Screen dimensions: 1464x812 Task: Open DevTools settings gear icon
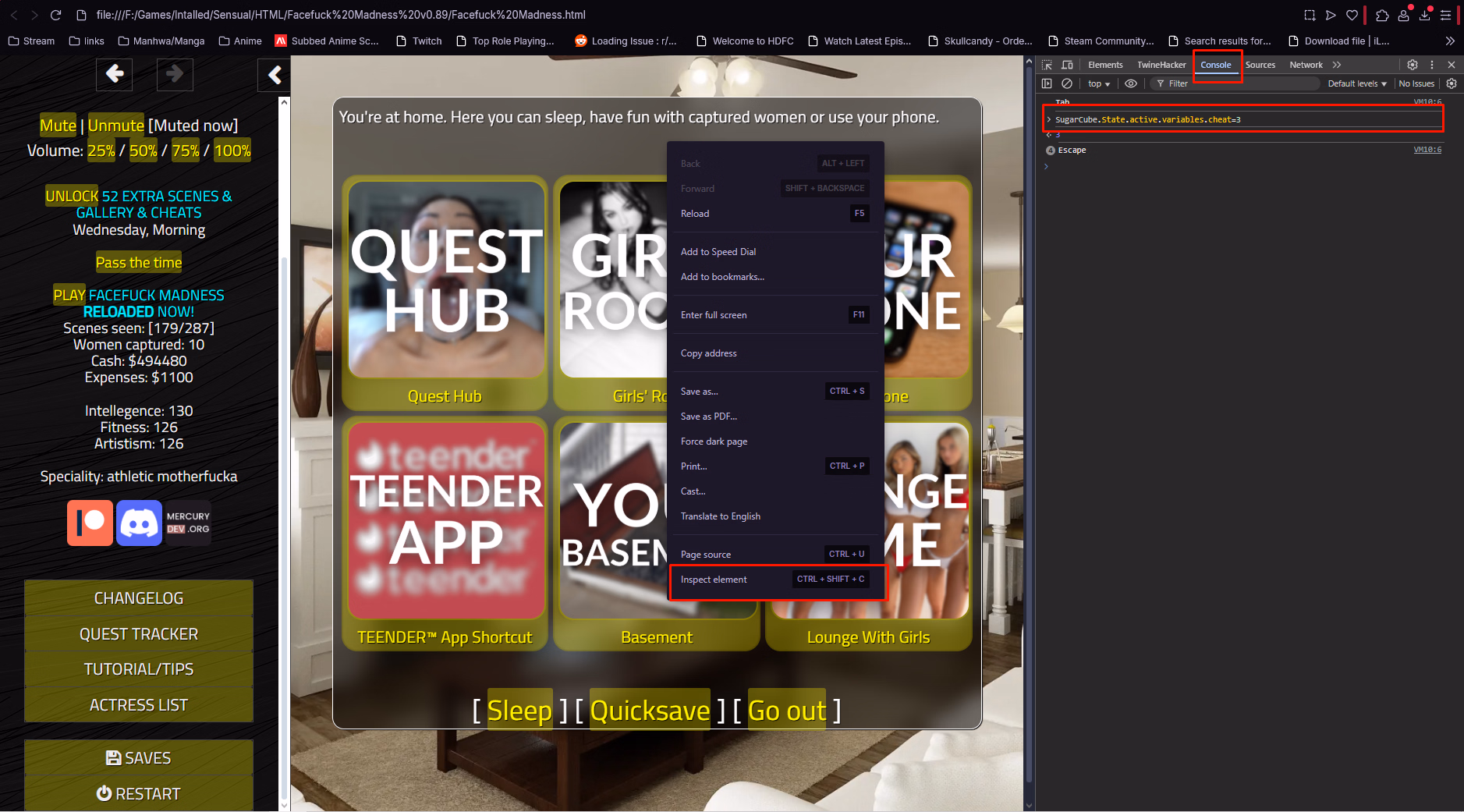[1412, 65]
